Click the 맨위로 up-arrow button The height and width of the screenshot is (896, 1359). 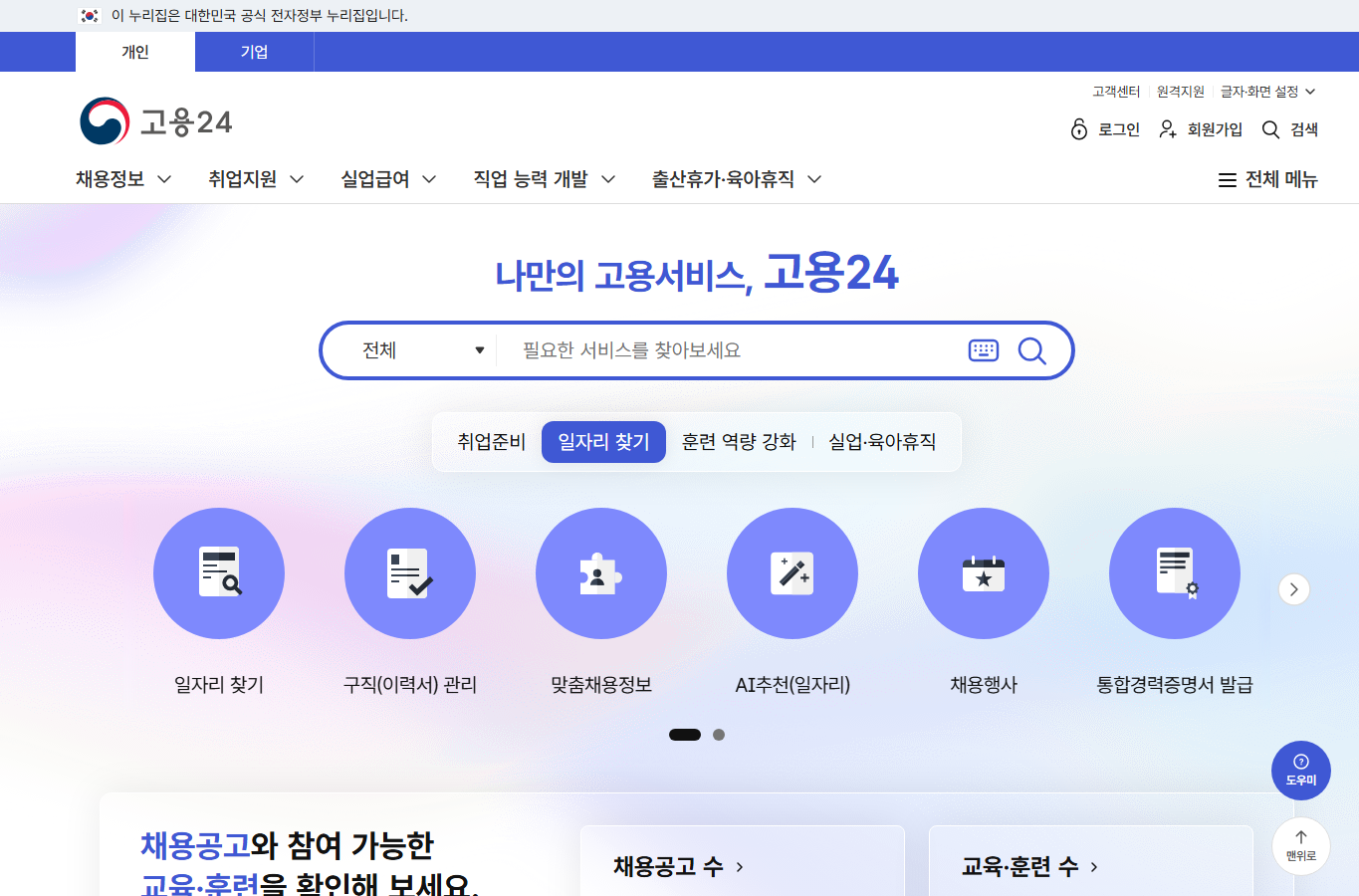1301,846
